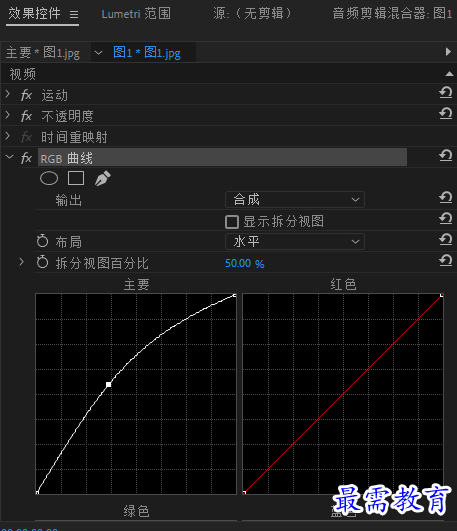The width and height of the screenshot is (457, 531).
Task: Select the 效果控件 tab
Action: (34, 14)
